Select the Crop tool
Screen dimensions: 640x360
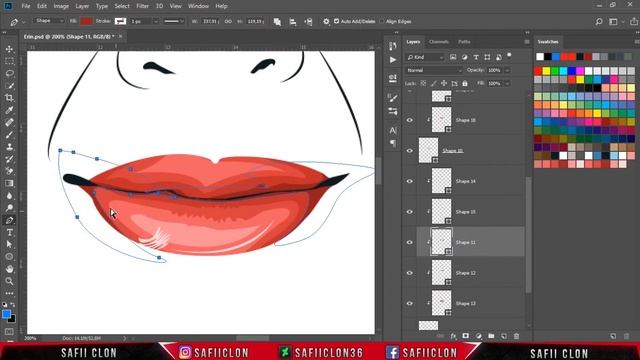coord(9,98)
